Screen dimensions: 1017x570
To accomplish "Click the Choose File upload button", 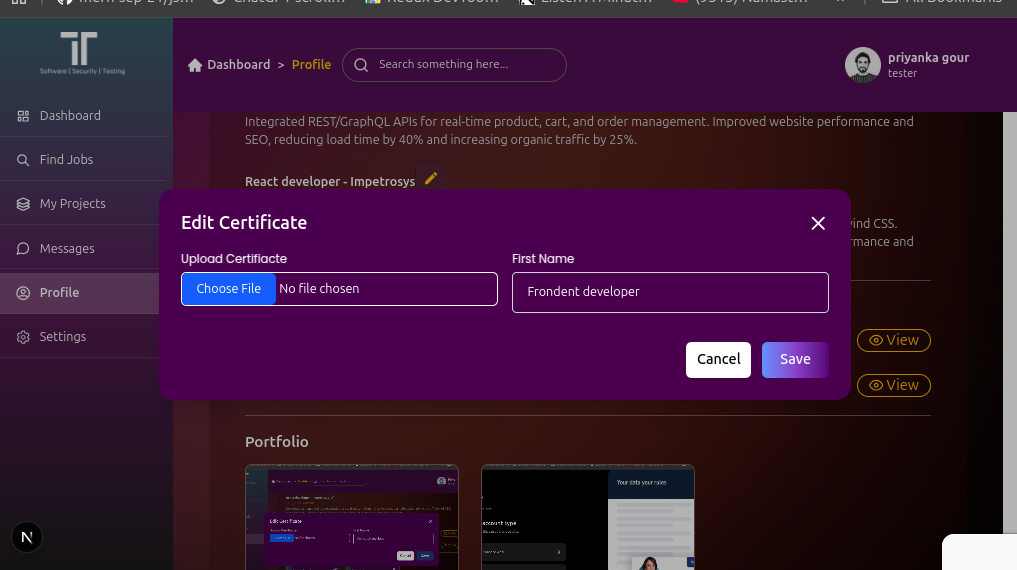I will [229, 289].
